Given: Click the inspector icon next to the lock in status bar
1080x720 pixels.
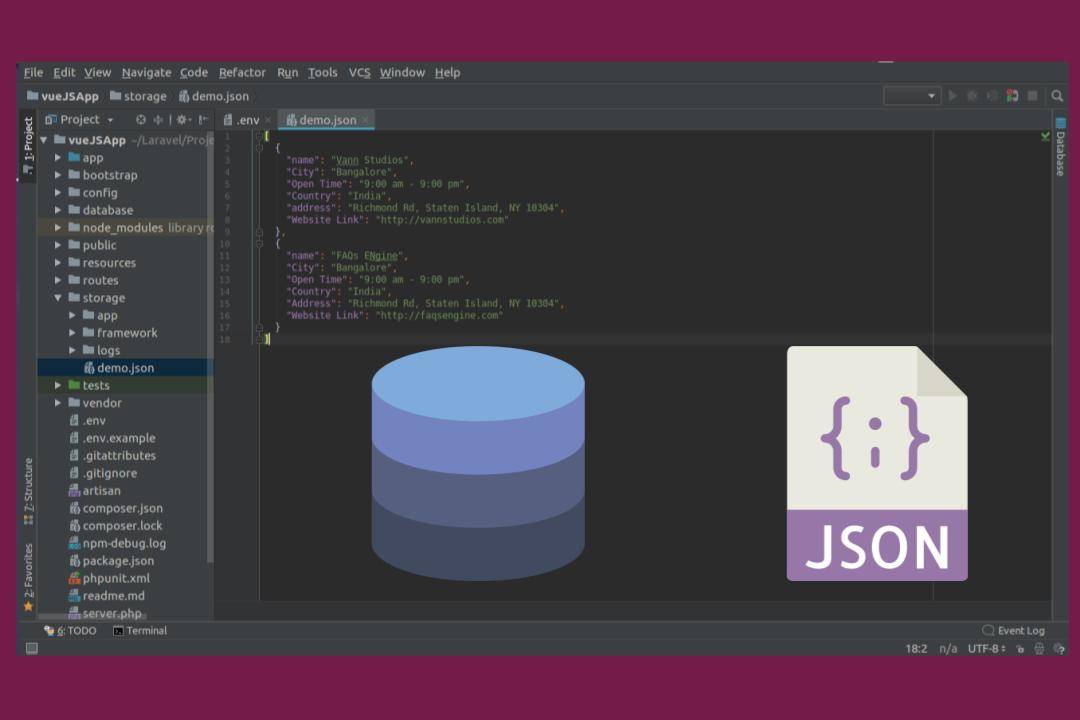Looking at the screenshot, I should [1039, 648].
